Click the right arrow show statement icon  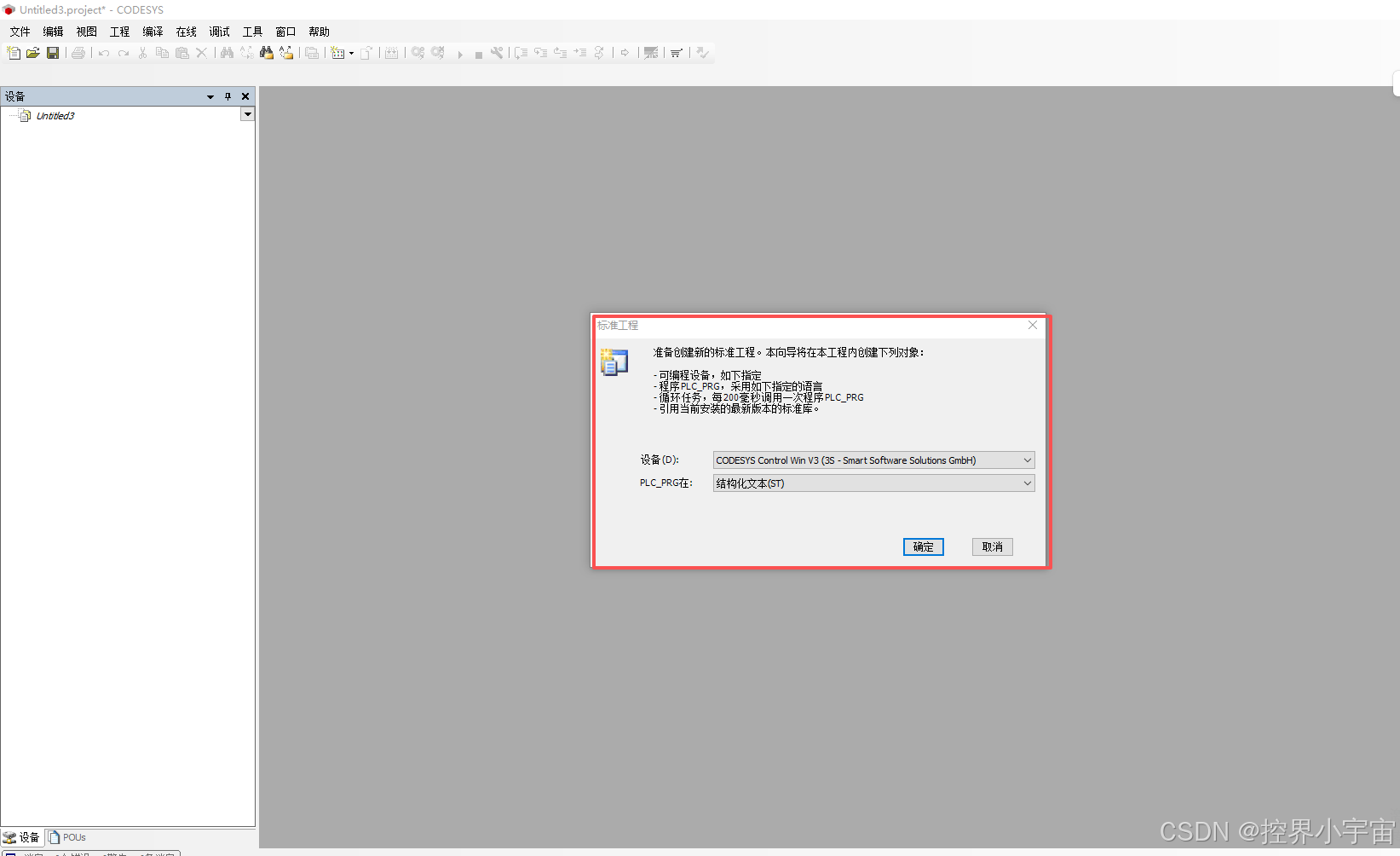point(625,53)
